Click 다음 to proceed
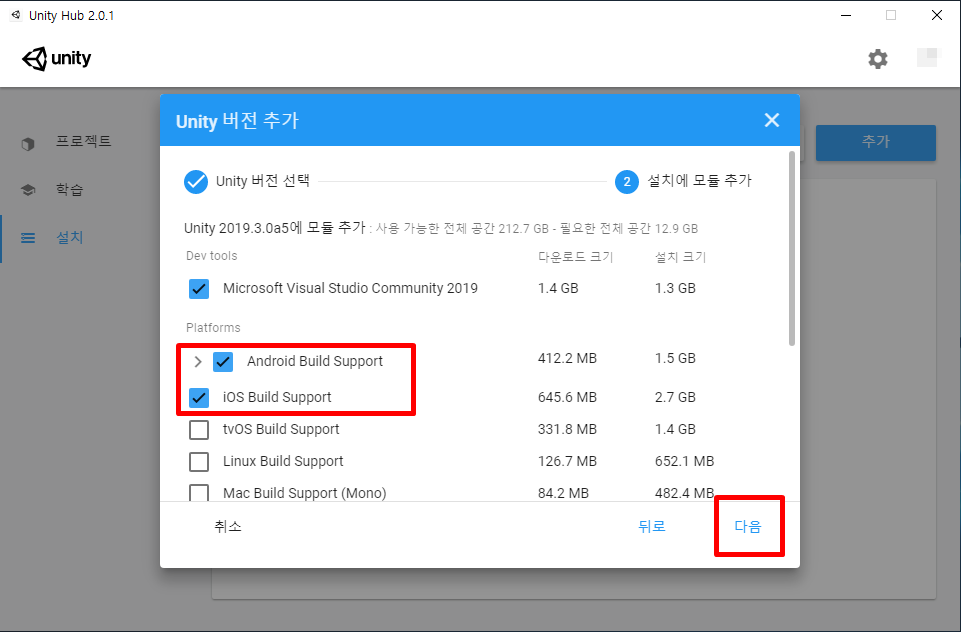 coord(748,527)
